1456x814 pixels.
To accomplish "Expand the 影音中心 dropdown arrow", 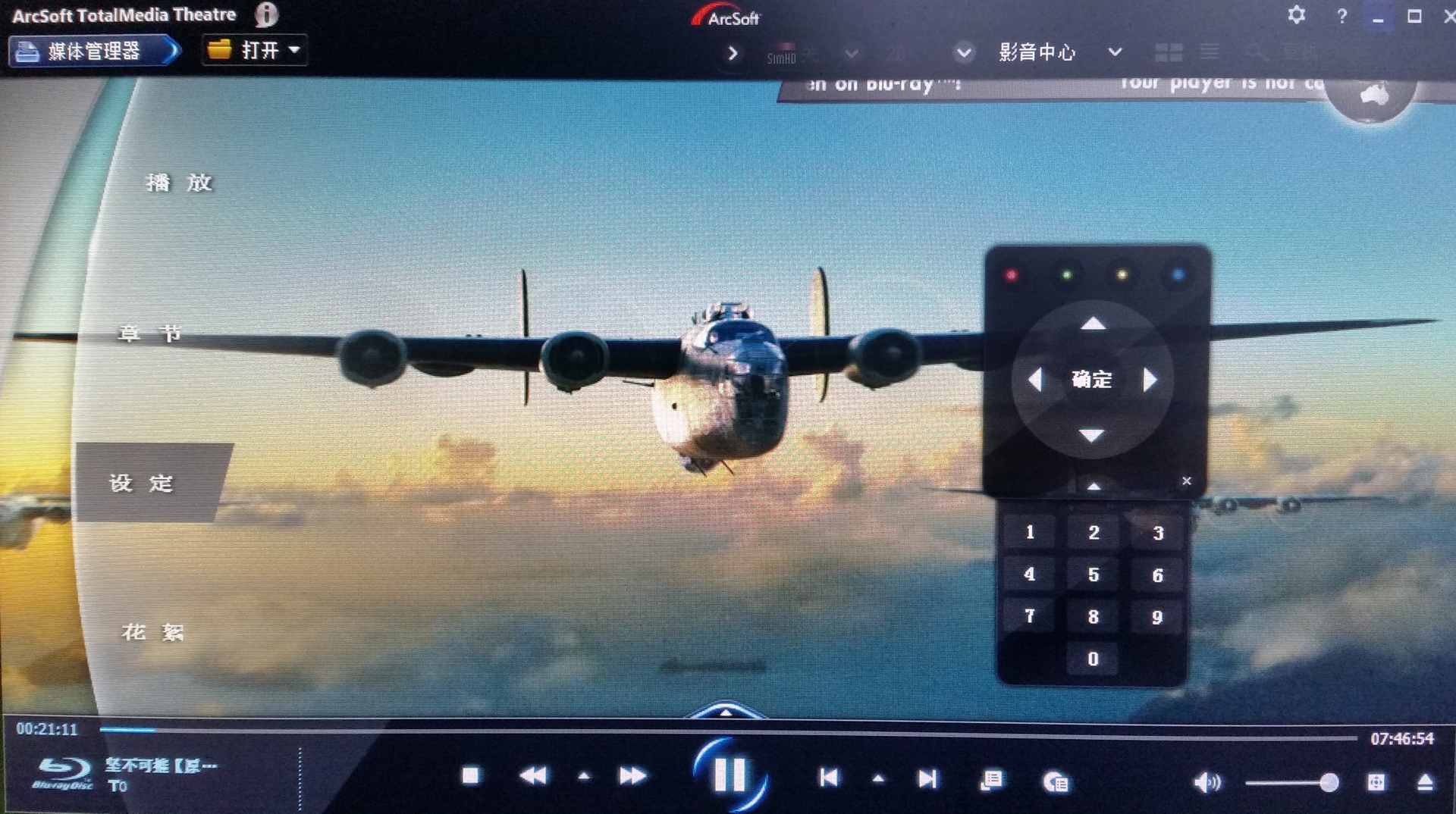I will [x=1115, y=52].
